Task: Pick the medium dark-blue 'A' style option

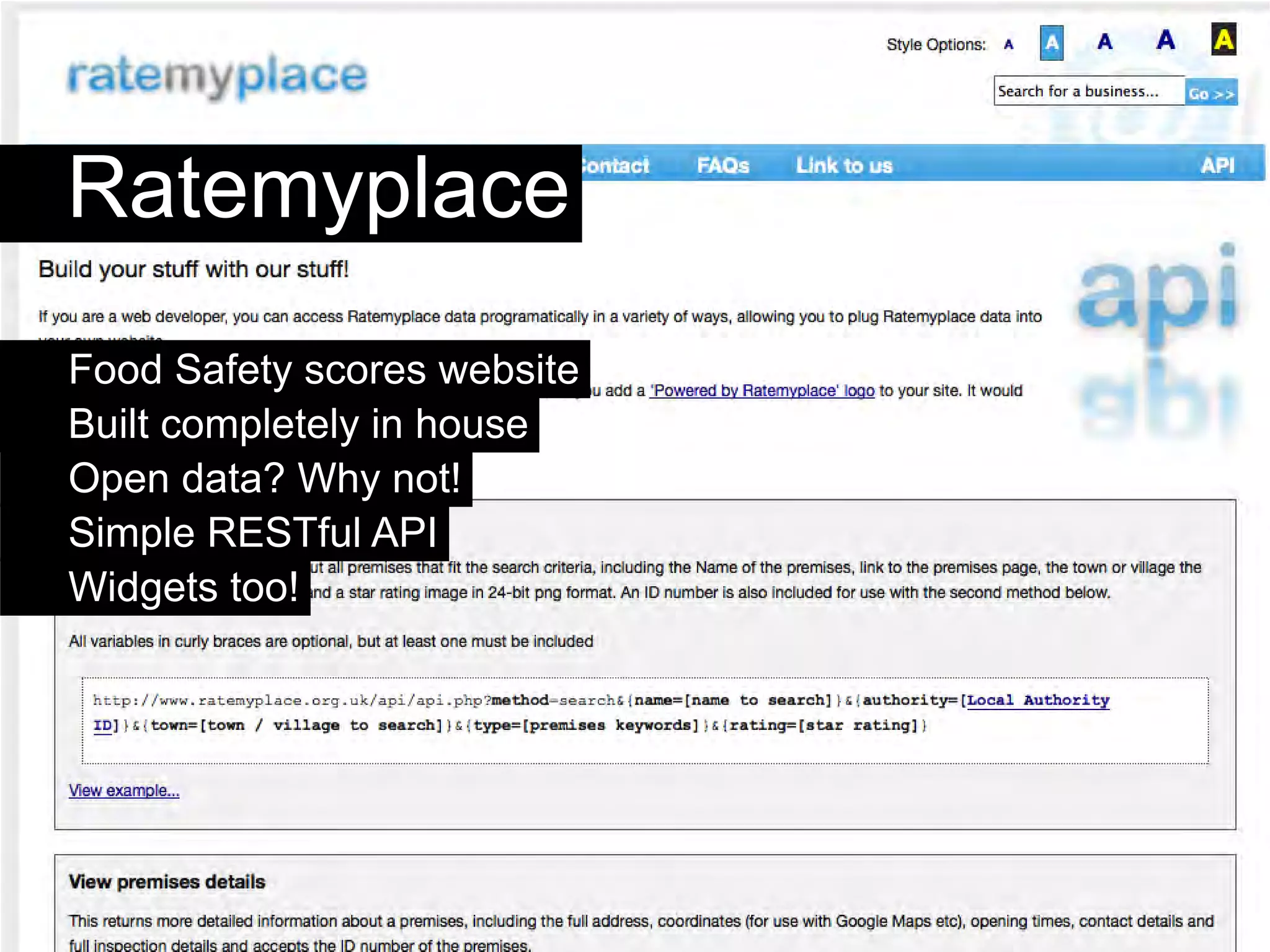Action: click(1104, 42)
